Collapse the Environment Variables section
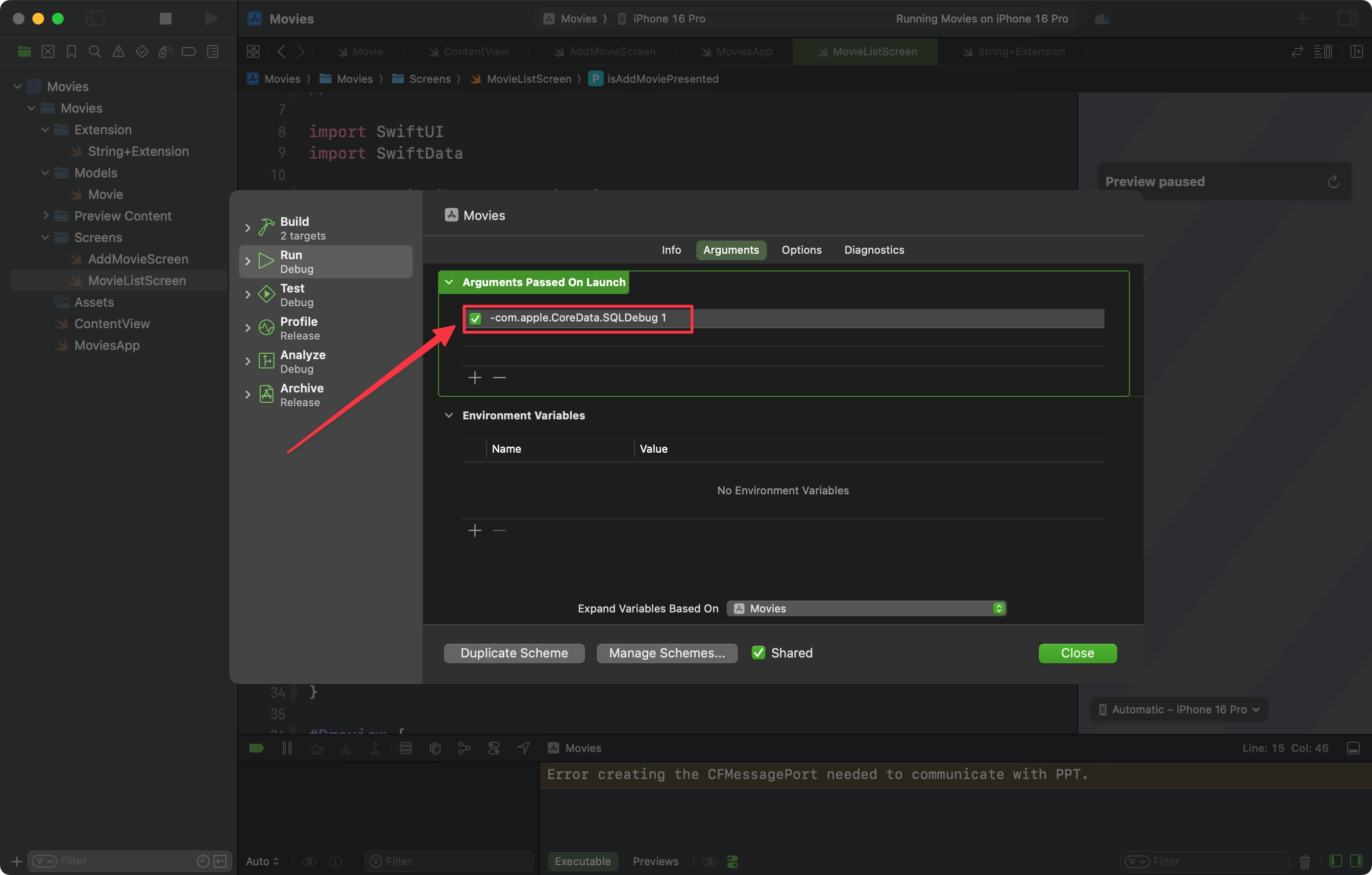Image resolution: width=1372 pixels, height=875 pixels. pos(449,415)
